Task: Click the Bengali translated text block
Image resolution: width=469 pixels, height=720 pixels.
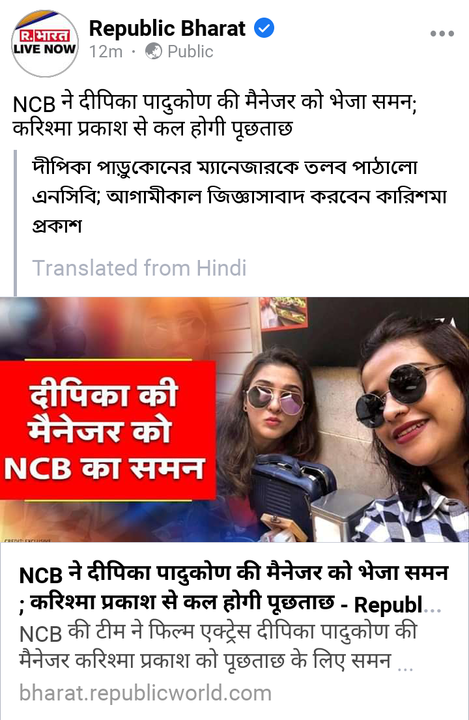Action: [x=239, y=197]
